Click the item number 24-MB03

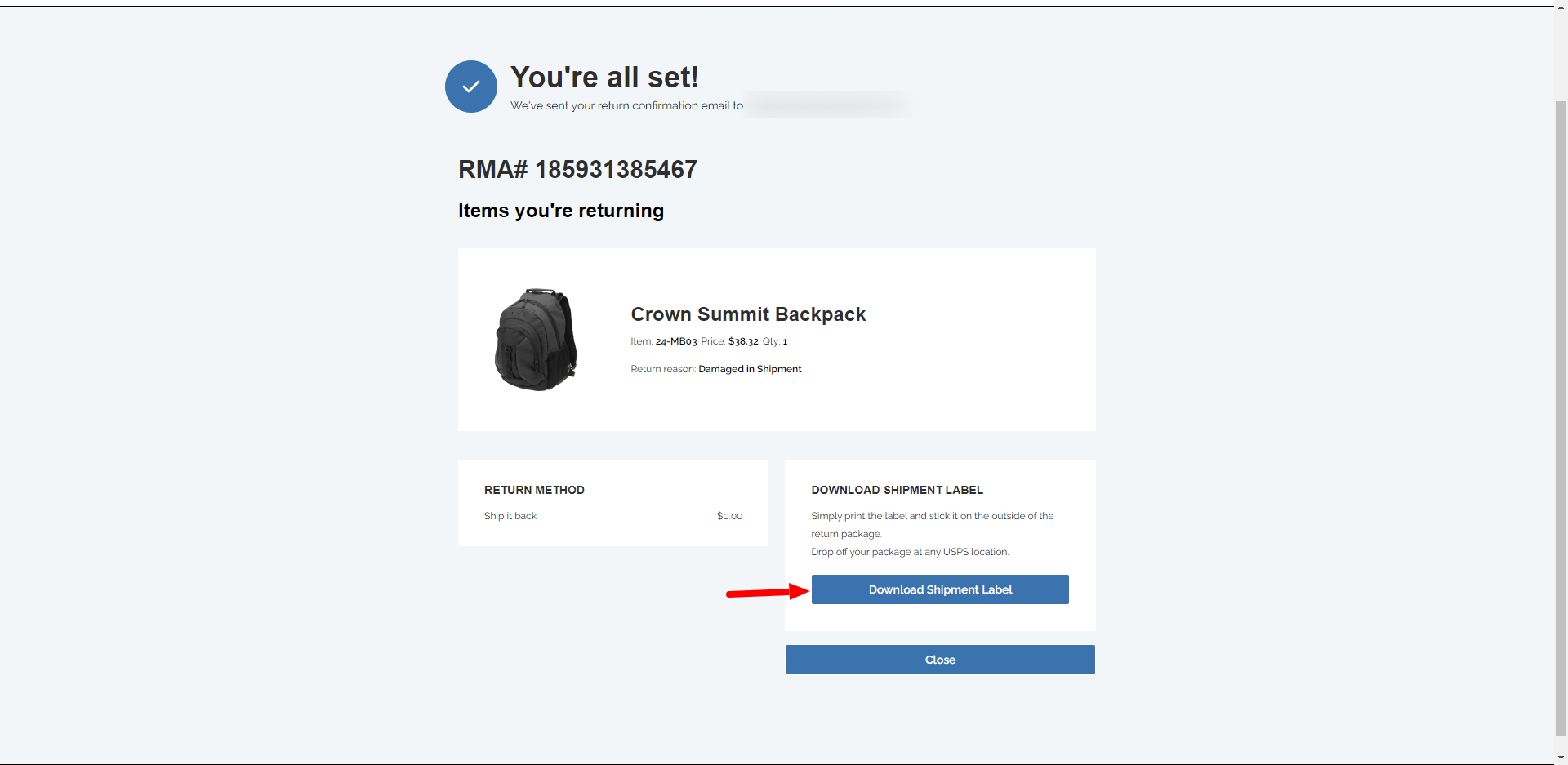(675, 341)
